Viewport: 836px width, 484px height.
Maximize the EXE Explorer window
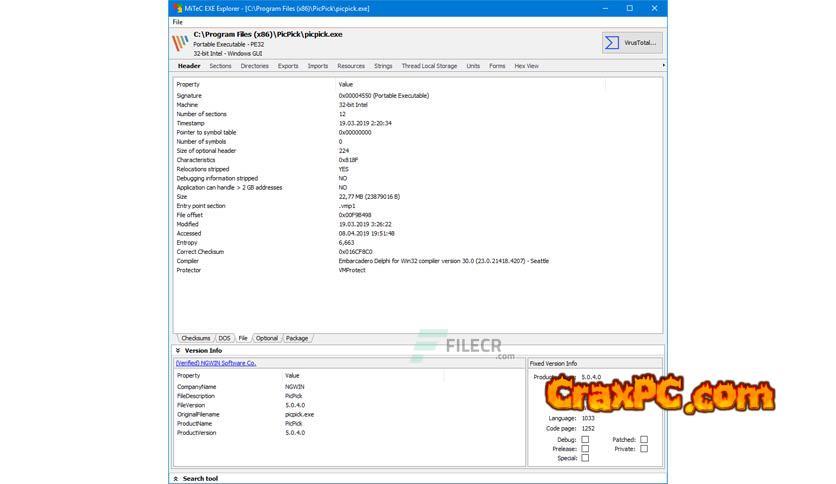[x=629, y=8]
